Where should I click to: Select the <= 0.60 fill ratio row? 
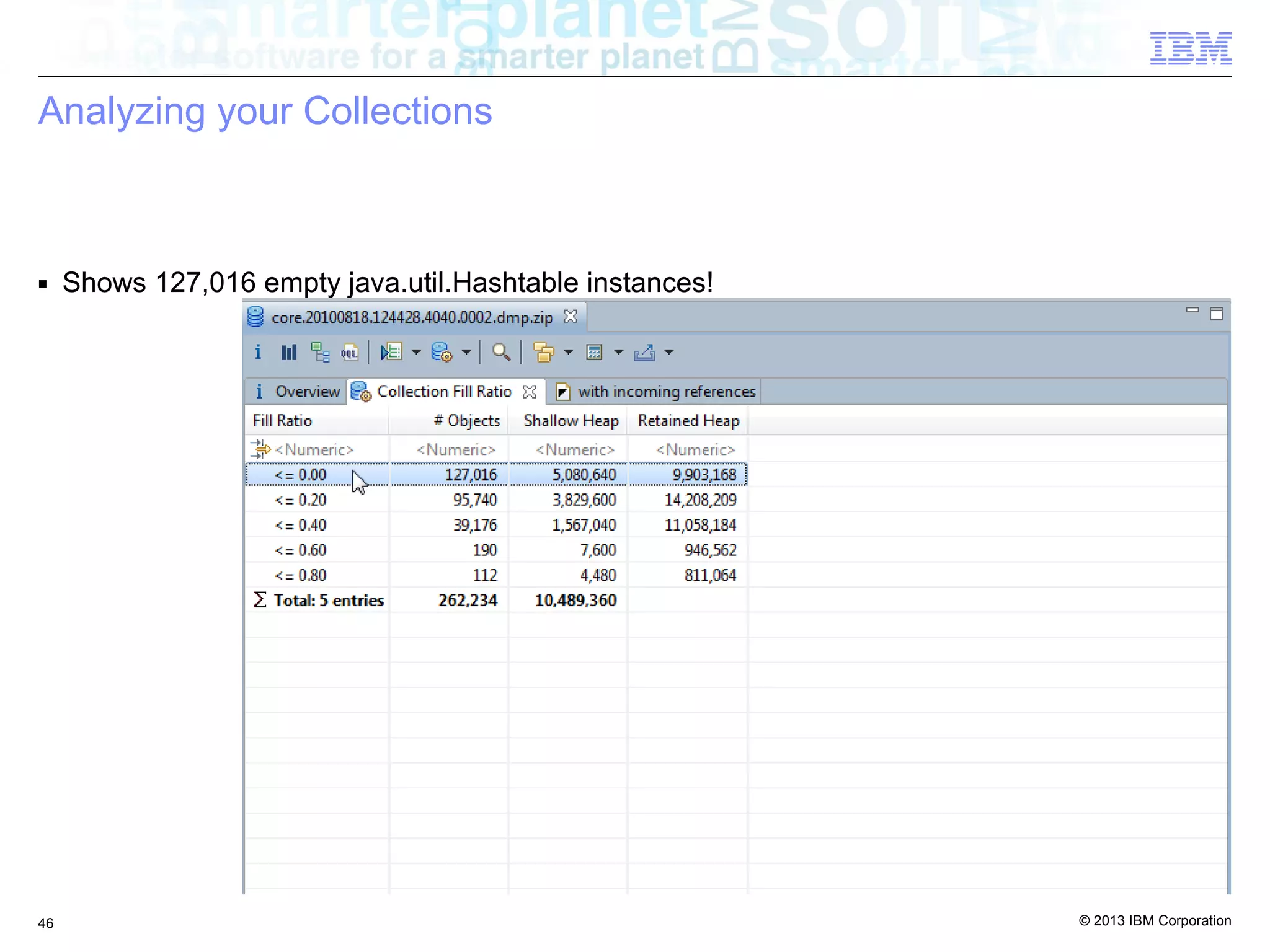click(496, 550)
